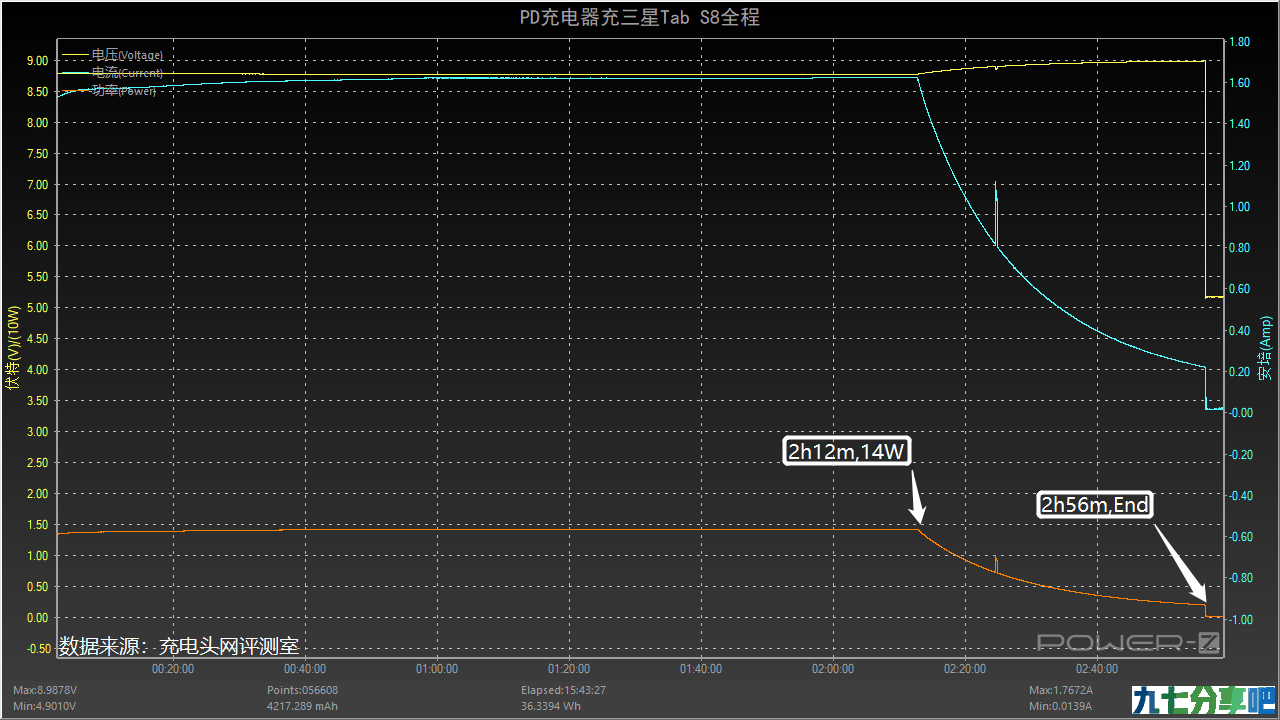
Task: Click the cyan Current legend entry
Action: pos(113,73)
